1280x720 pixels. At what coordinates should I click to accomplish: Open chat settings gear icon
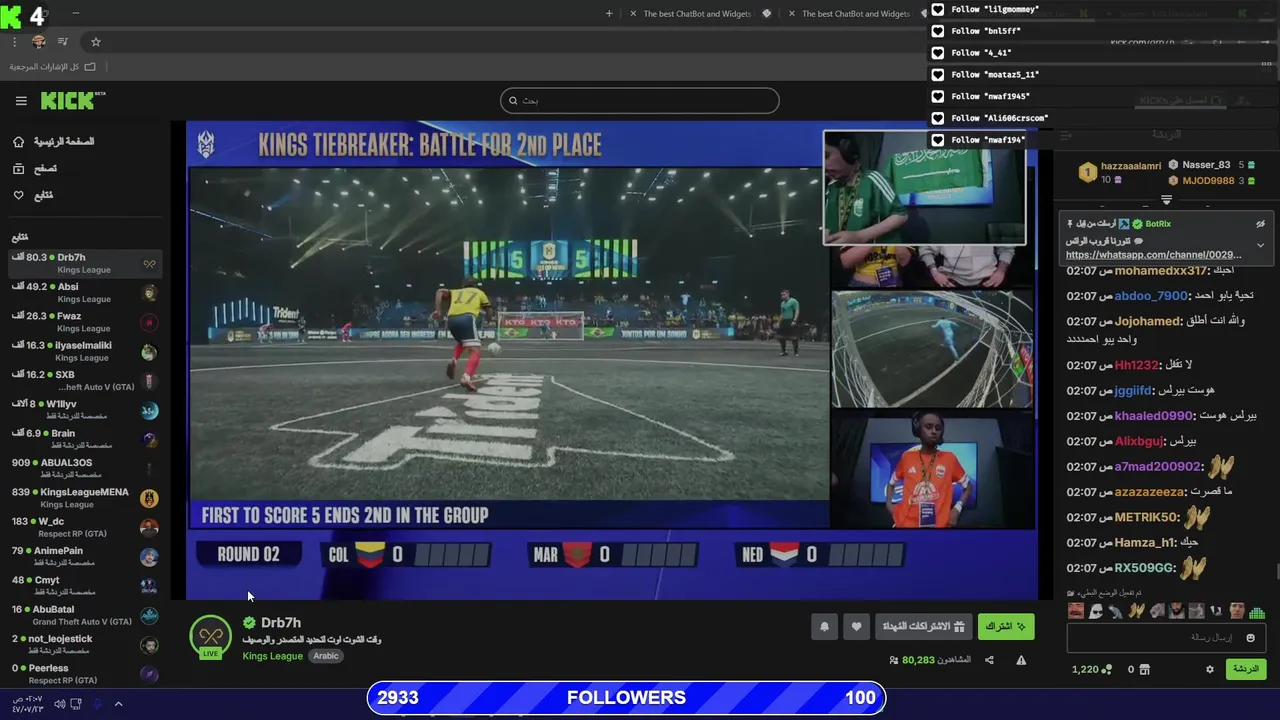[x=1209, y=669]
